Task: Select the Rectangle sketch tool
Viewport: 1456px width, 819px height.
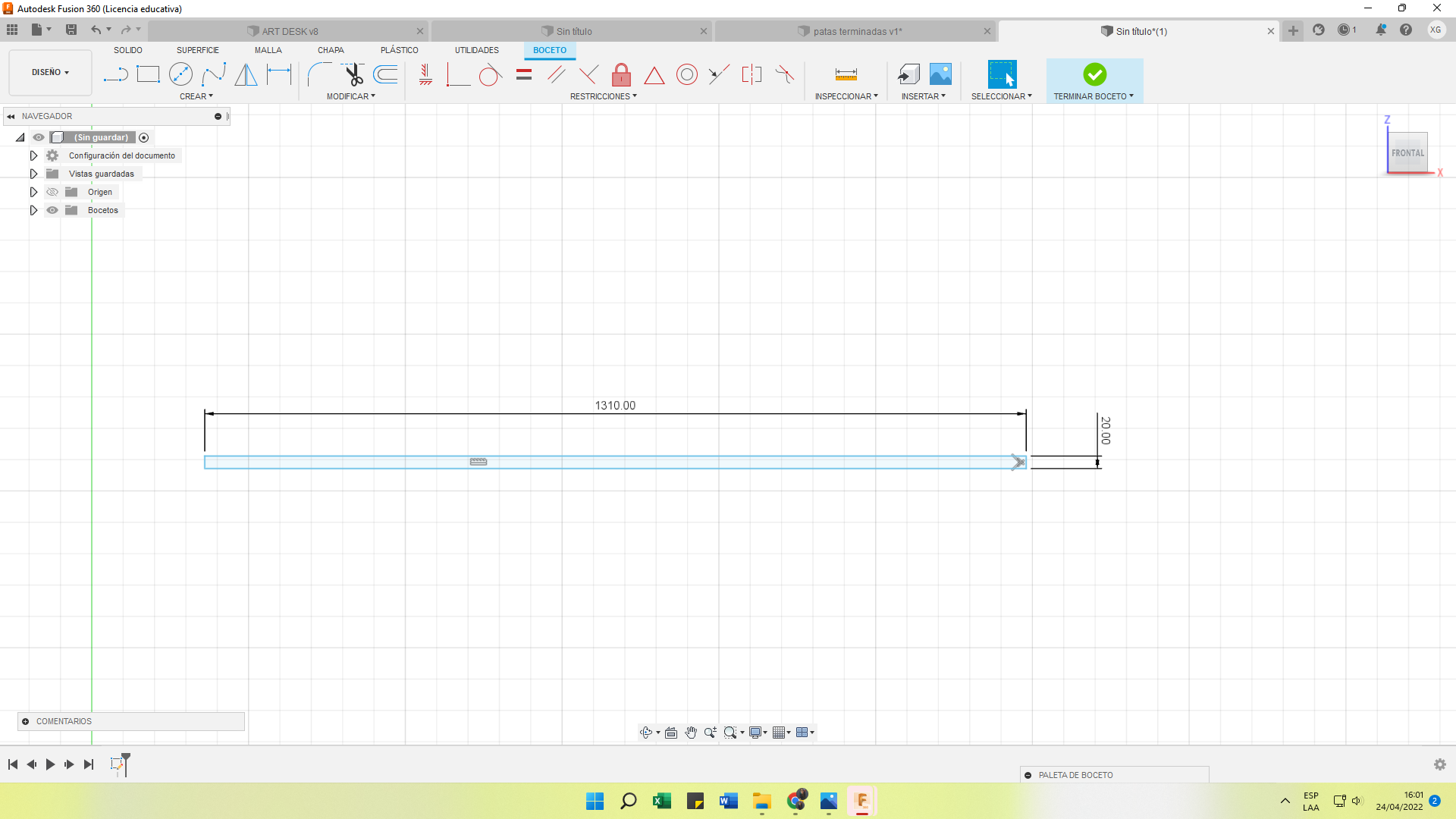Action: tap(148, 74)
